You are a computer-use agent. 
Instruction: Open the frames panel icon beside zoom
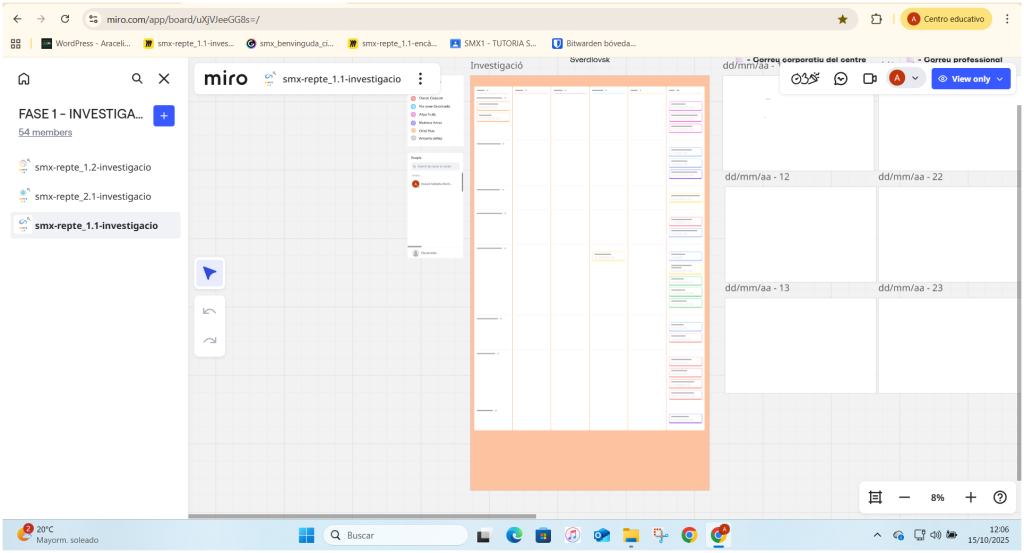click(x=875, y=497)
